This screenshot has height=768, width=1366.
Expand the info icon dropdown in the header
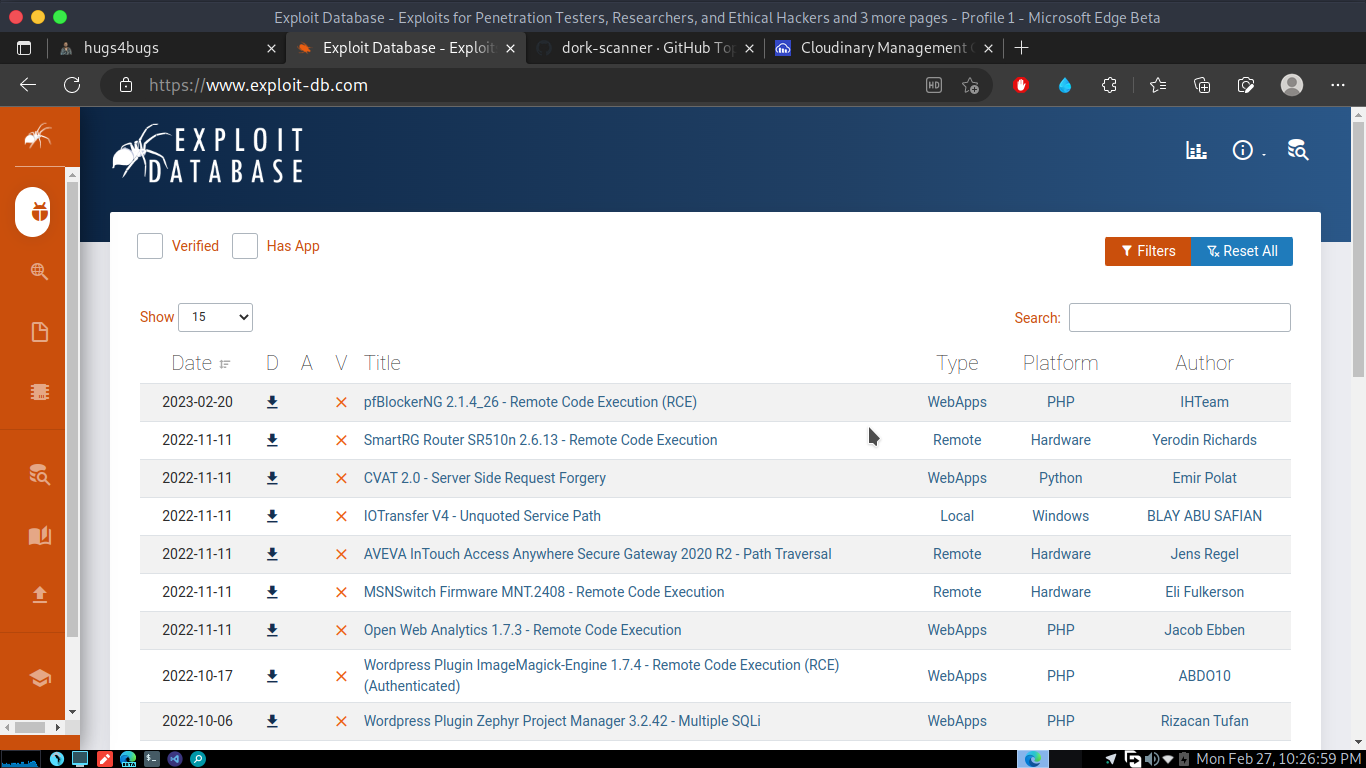(x=1249, y=150)
